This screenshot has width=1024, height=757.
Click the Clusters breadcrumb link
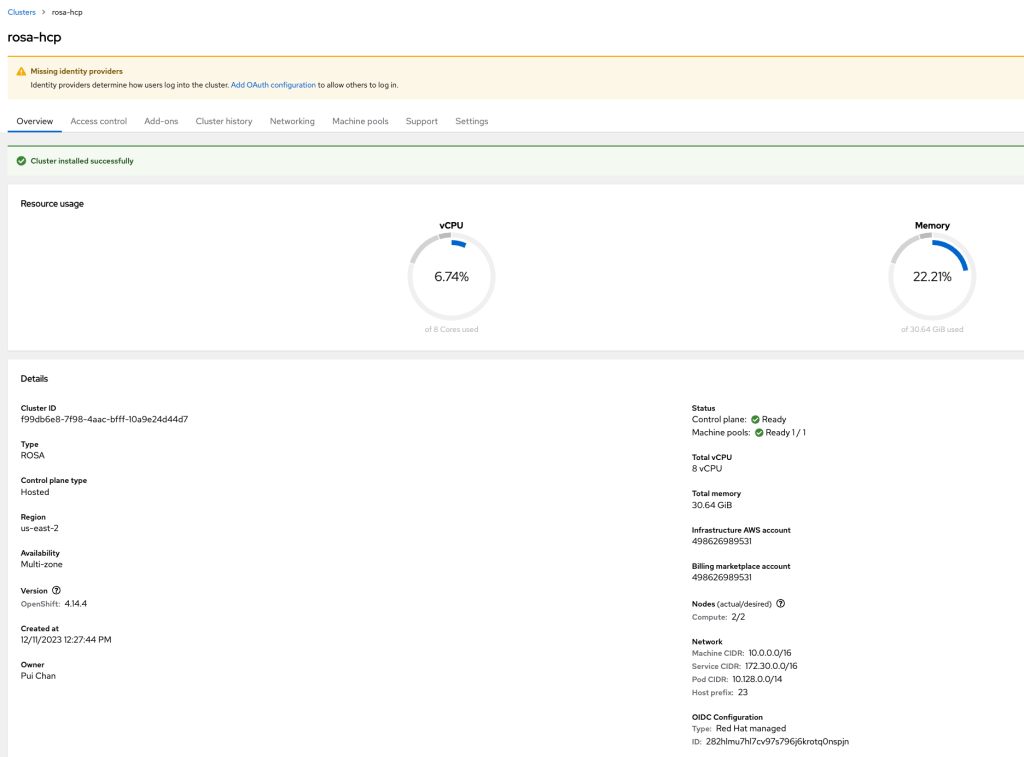[x=21, y=12]
